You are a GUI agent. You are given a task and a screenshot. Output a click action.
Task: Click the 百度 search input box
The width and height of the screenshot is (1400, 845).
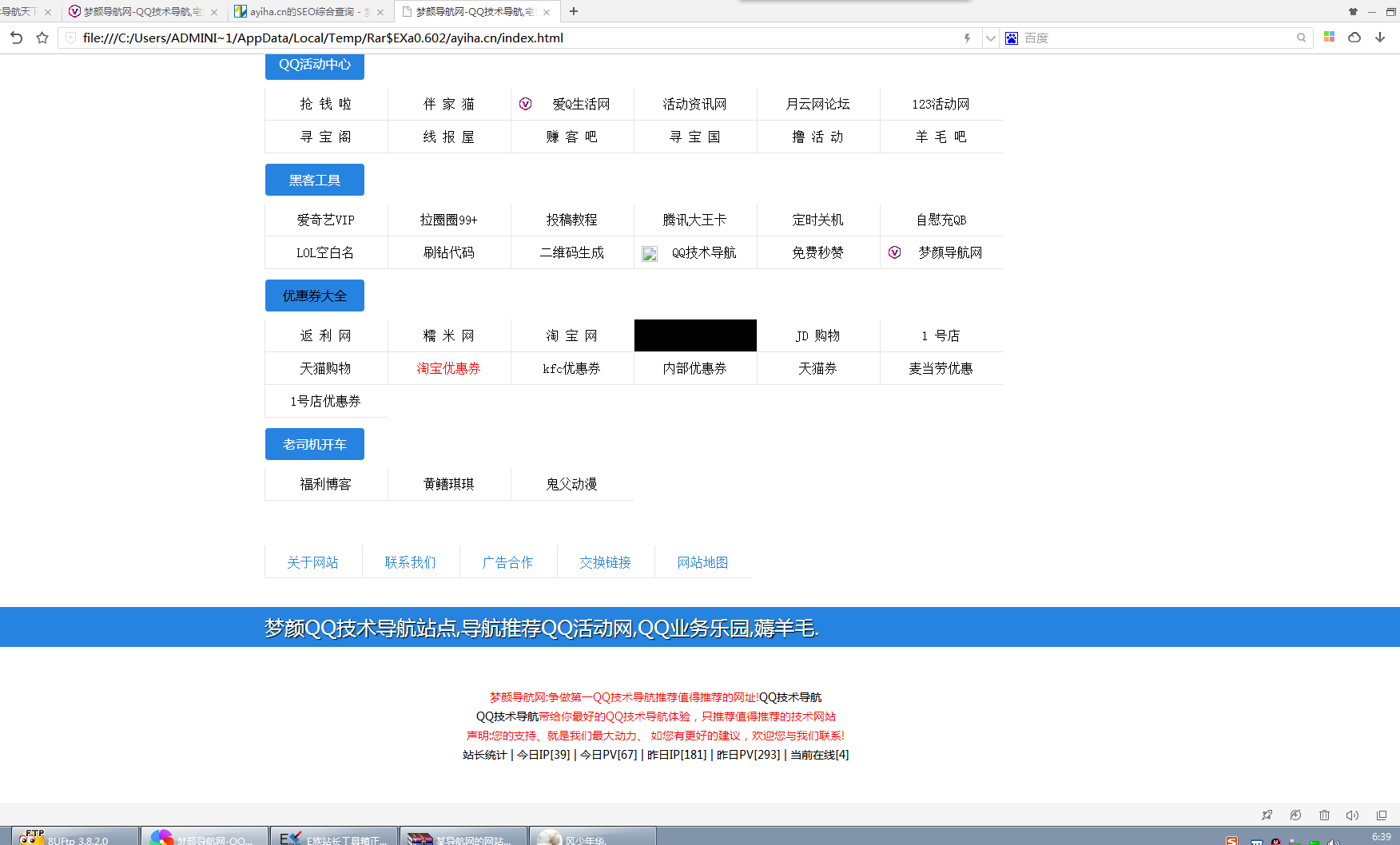1155,38
